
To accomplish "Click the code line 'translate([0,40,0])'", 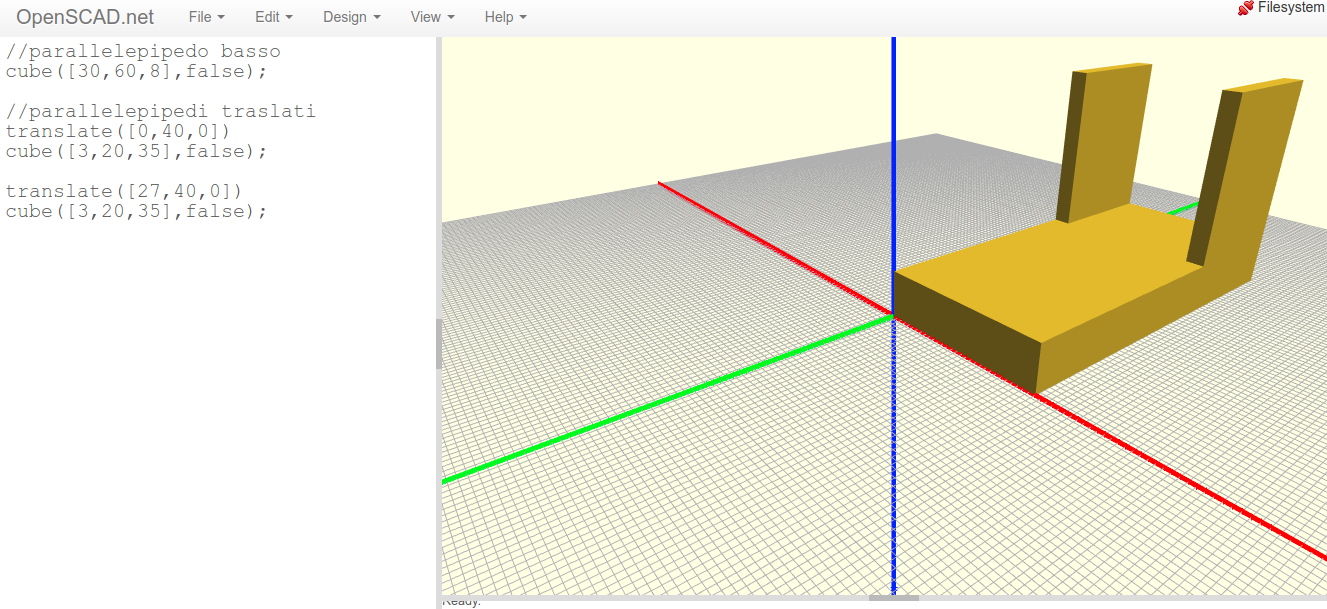I will (x=118, y=131).
